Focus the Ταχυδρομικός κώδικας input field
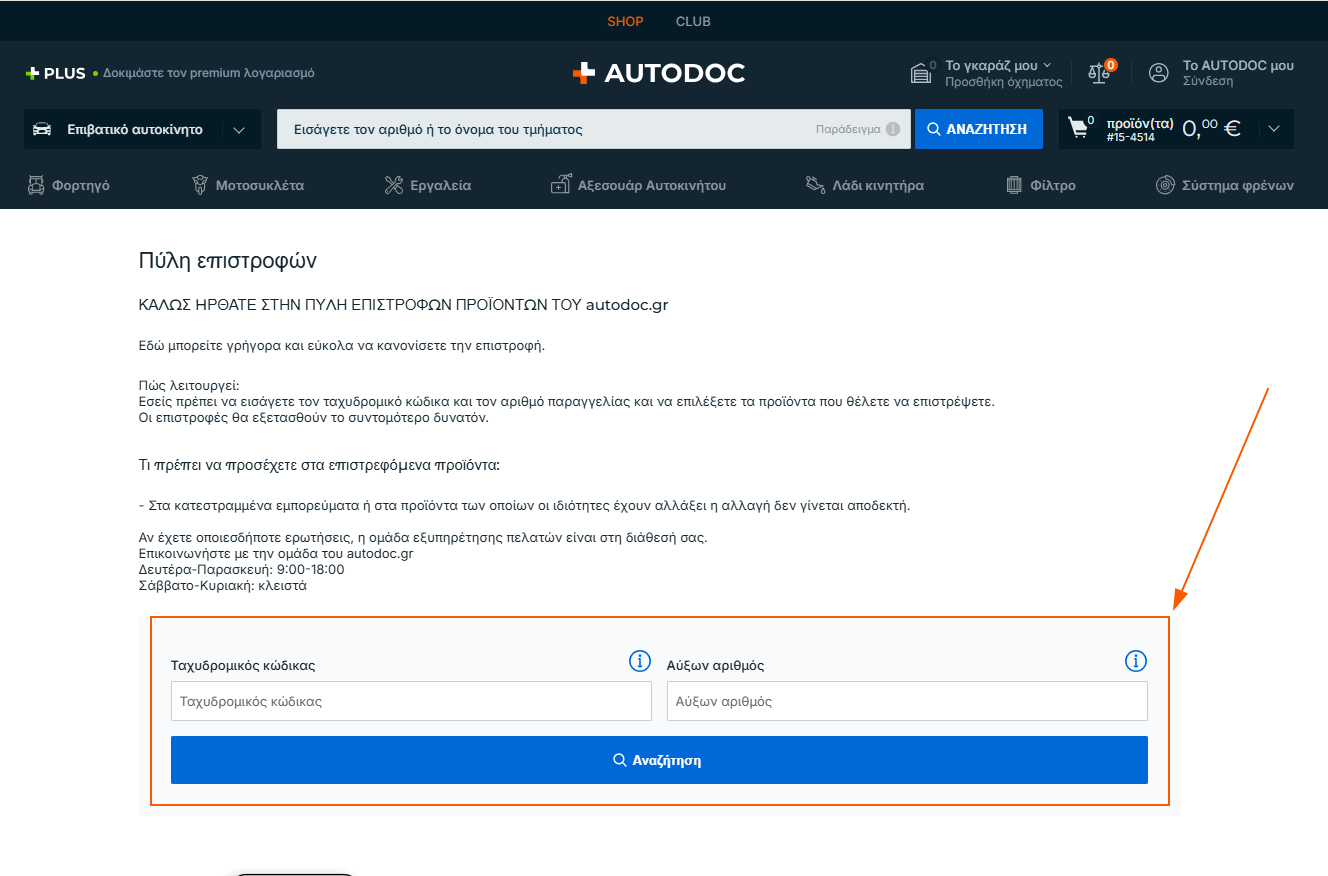Screen dimensions: 1328x876 pyautogui.click(x=411, y=701)
